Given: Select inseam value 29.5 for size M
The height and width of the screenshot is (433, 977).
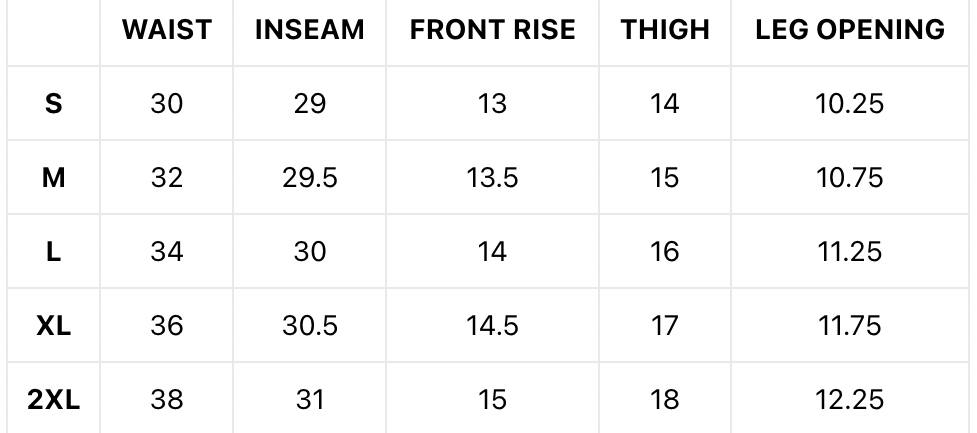Looking at the screenshot, I should [x=310, y=178].
